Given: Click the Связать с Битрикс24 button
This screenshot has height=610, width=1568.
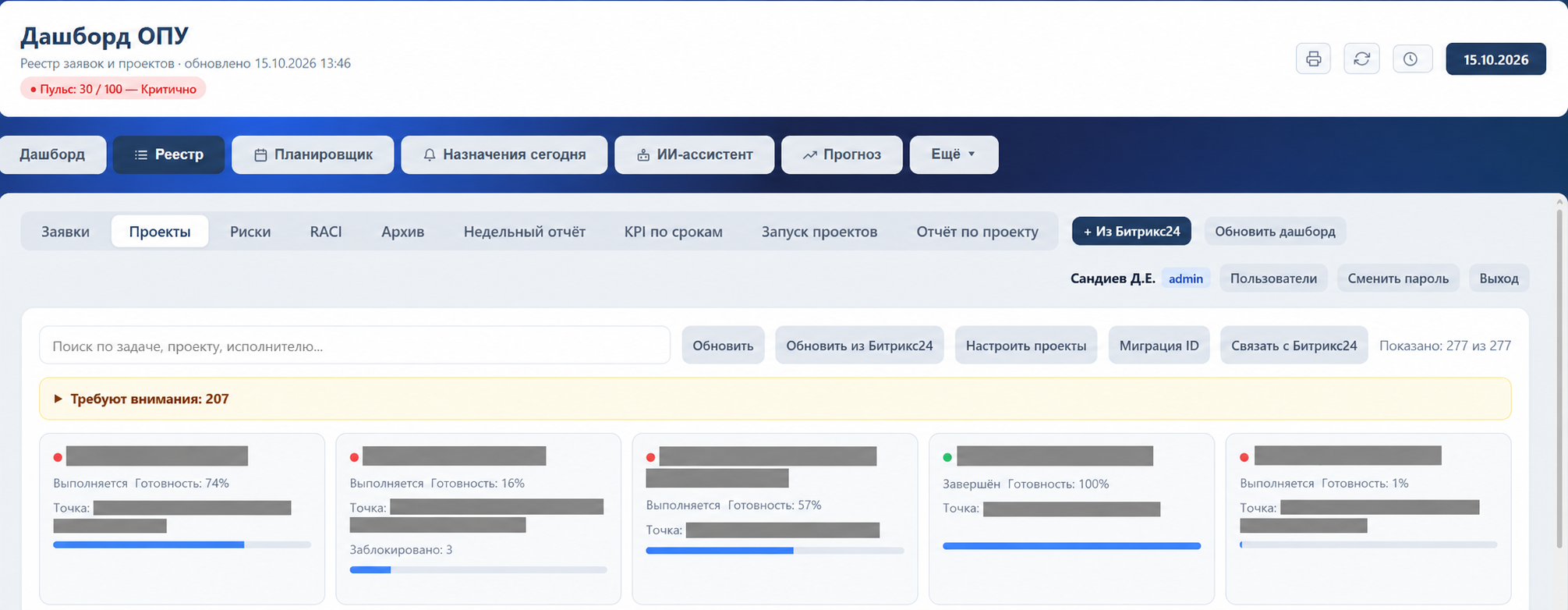Looking at the screenshot, I should click(1294, 346).
